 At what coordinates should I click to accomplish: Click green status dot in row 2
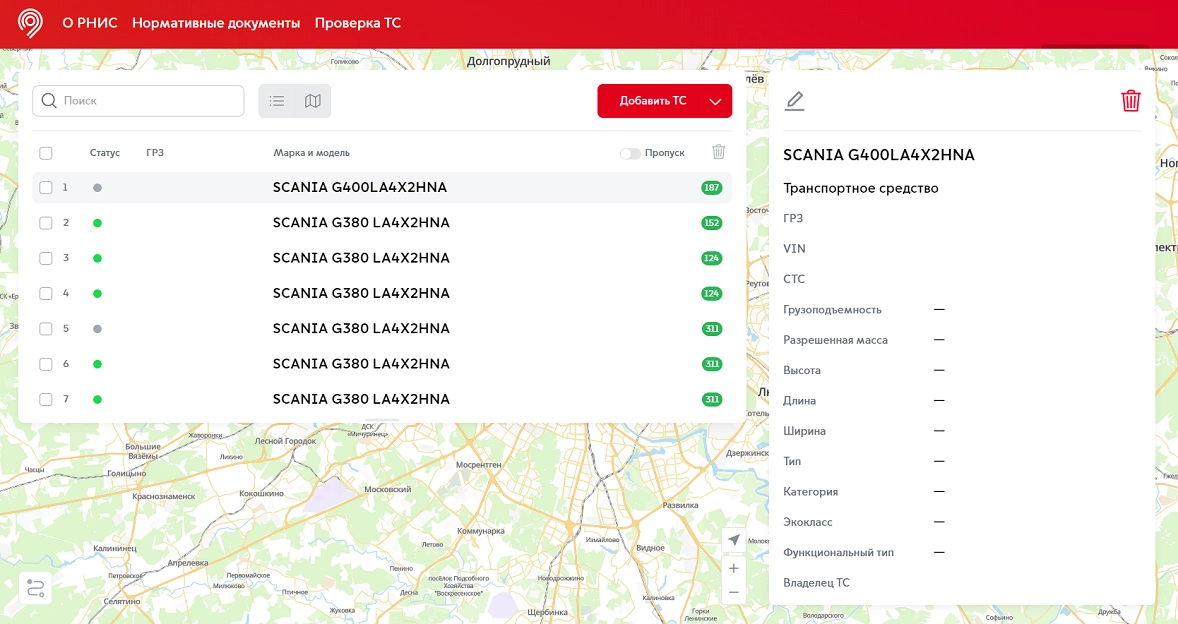[97, 223]
